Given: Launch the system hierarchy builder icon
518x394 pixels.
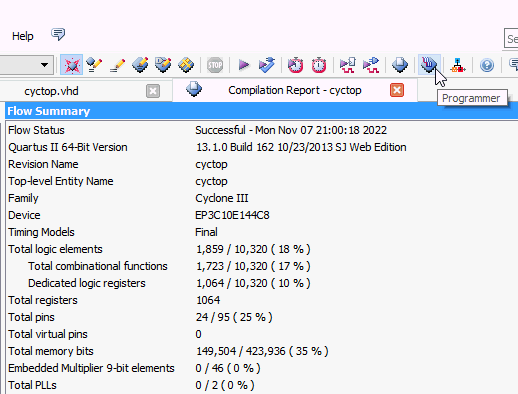Looking at the screenshot, I should click(458, 65).
